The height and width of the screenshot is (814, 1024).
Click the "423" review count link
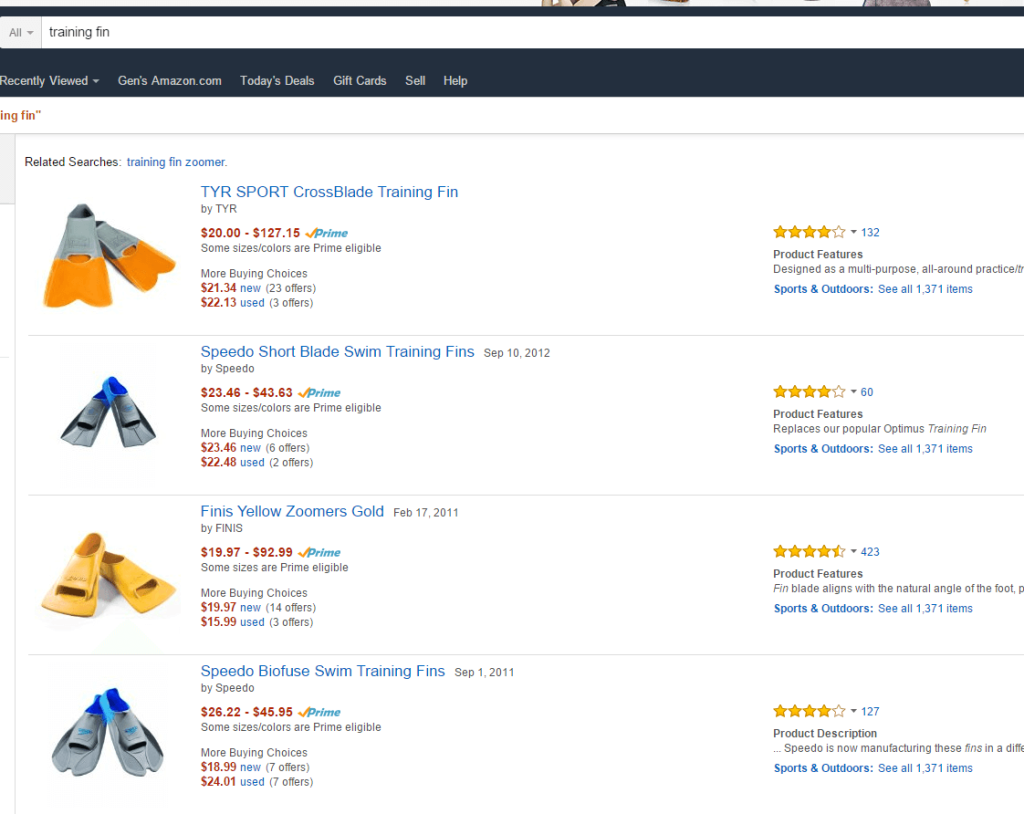(870, 551)
